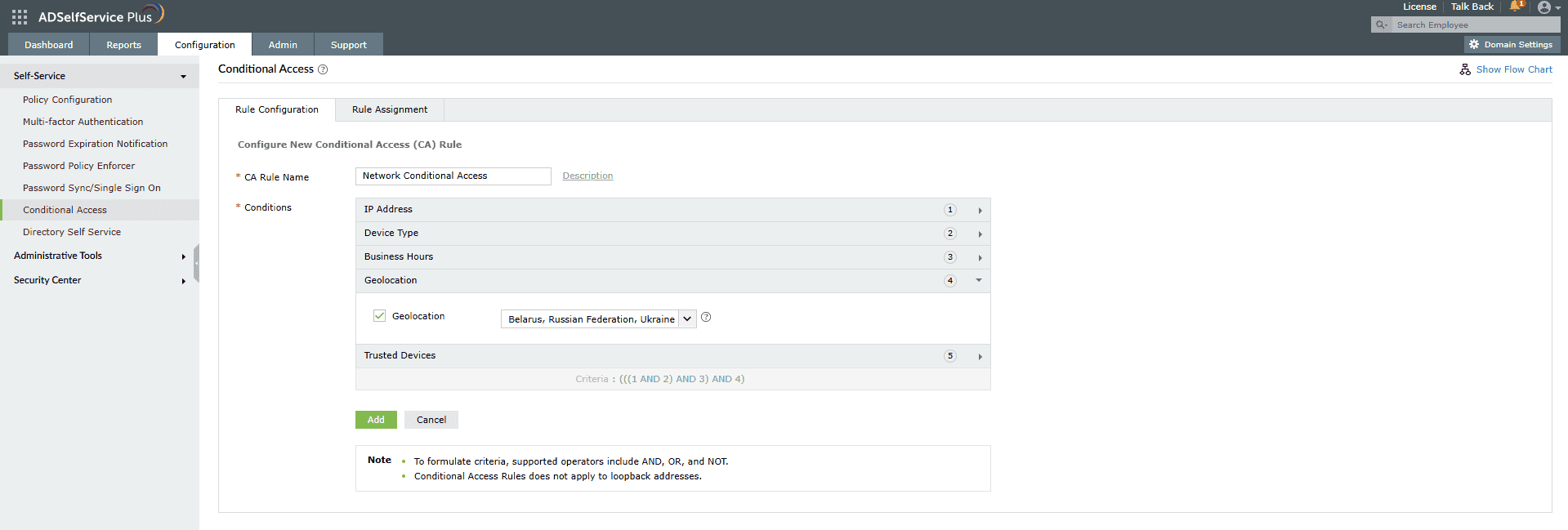Screen dimensions: 1568x530
Task: Click condition number 3 badge for Business Hours
Action: pyautogui.click(x=949, y=257)
